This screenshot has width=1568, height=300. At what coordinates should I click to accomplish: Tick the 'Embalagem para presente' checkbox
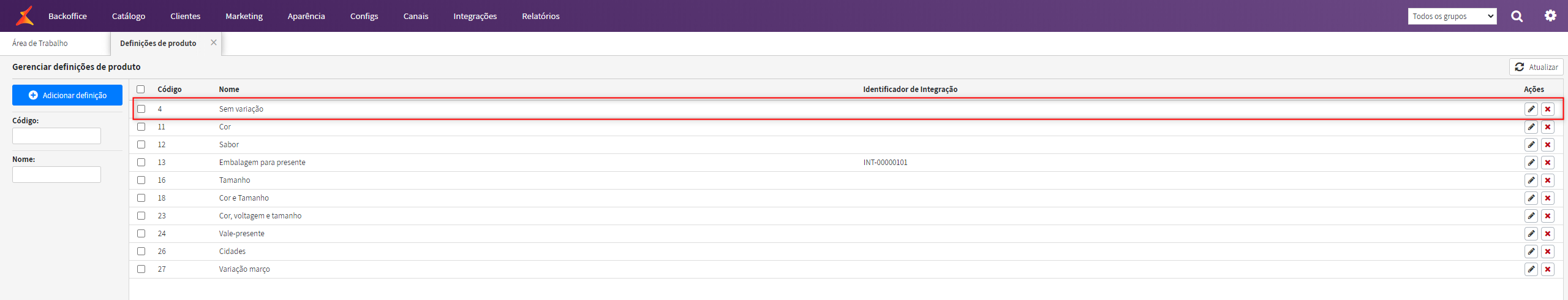(141, 162)
